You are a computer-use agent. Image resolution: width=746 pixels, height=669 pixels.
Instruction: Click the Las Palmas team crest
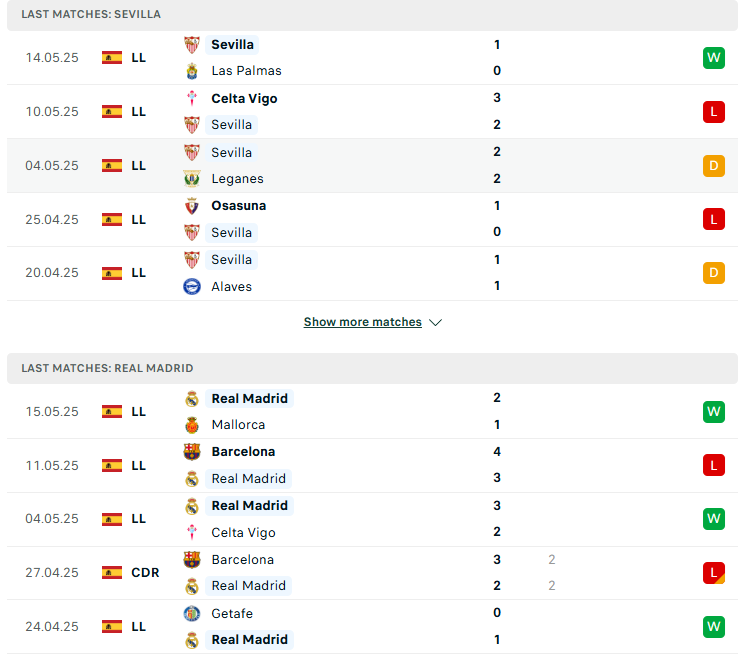[192, 71]
